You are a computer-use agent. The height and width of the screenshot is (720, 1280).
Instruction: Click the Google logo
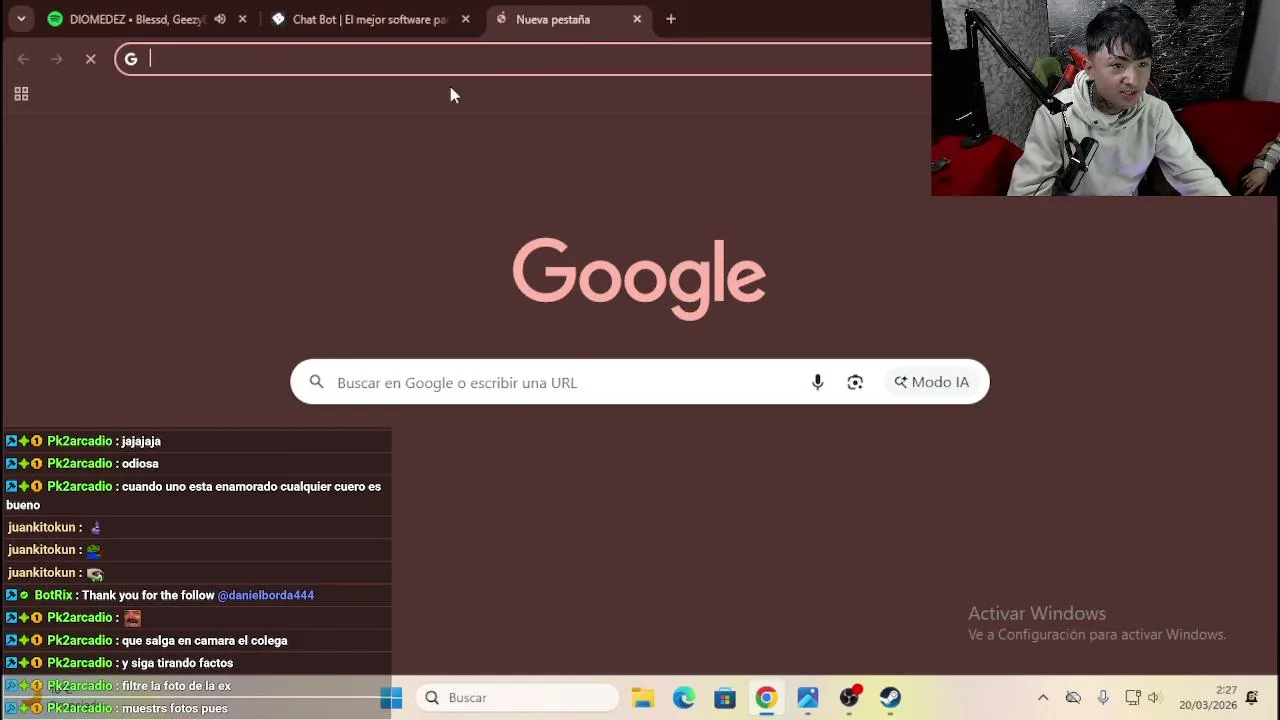pos(639,278)
